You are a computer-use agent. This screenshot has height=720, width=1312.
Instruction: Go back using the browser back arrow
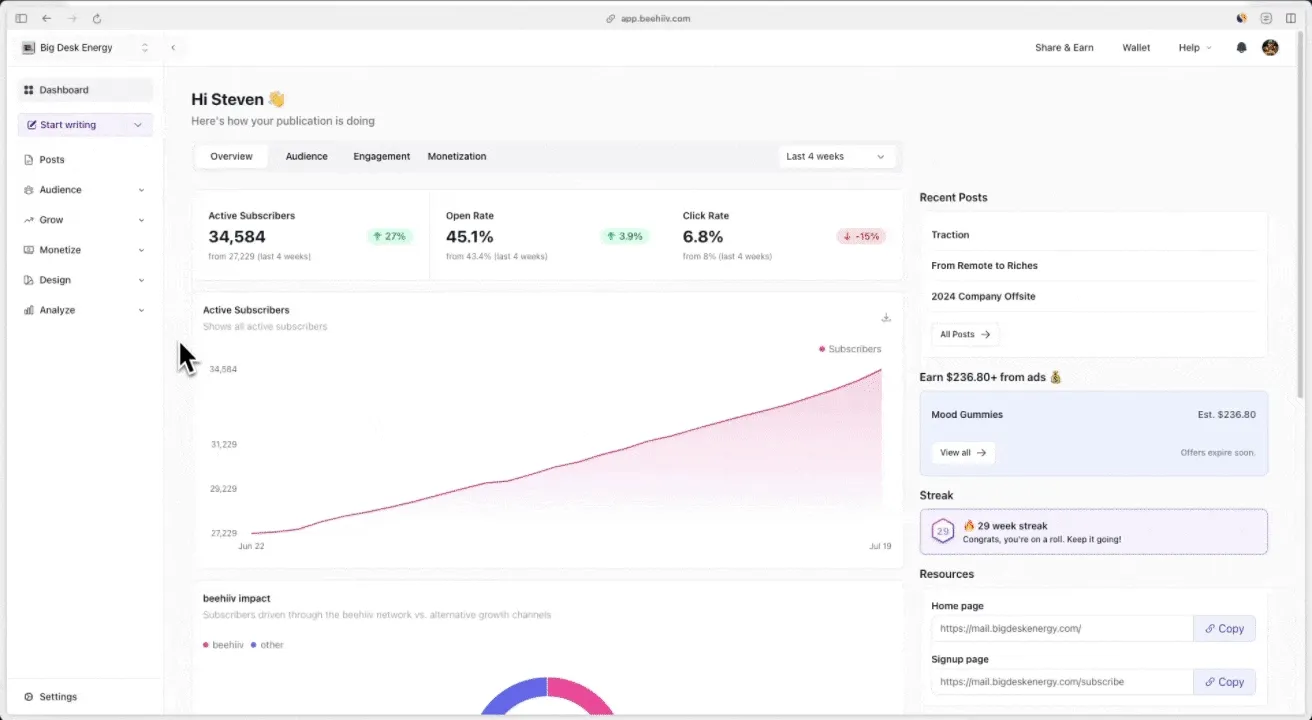46,18
